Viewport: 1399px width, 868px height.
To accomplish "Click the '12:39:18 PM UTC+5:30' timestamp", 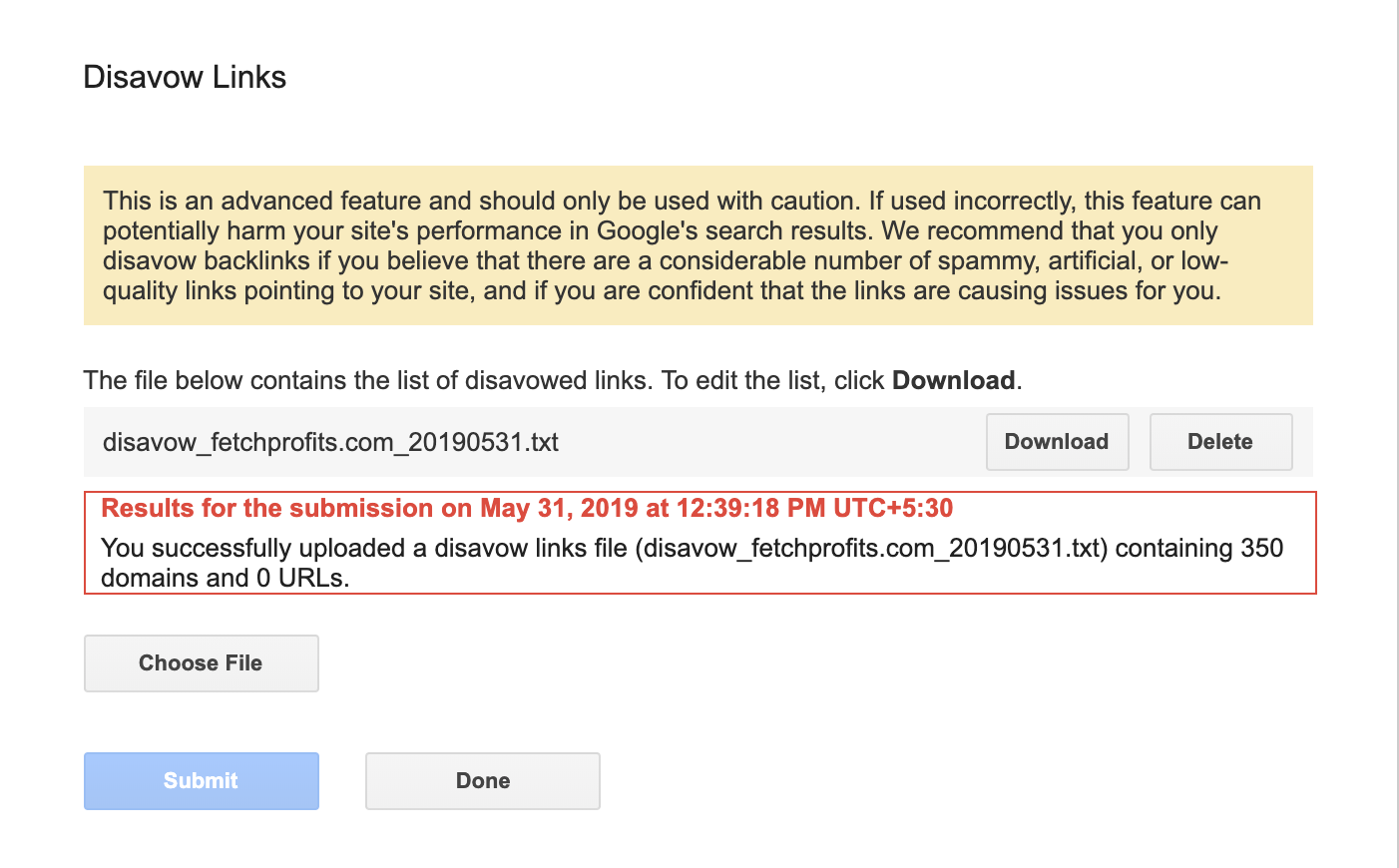I will click(x=814, y=508).
